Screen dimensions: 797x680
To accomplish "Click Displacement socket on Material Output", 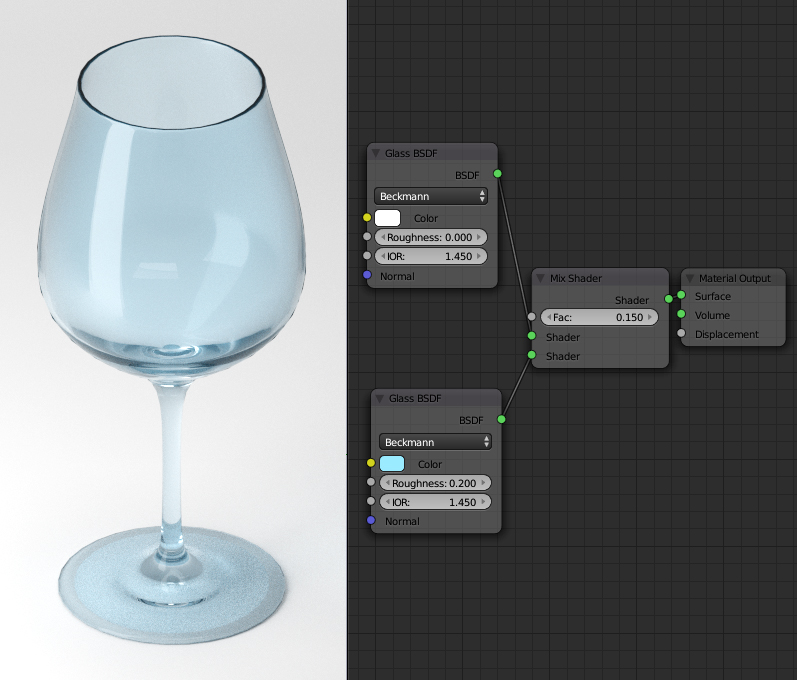I will pos(681,333).
